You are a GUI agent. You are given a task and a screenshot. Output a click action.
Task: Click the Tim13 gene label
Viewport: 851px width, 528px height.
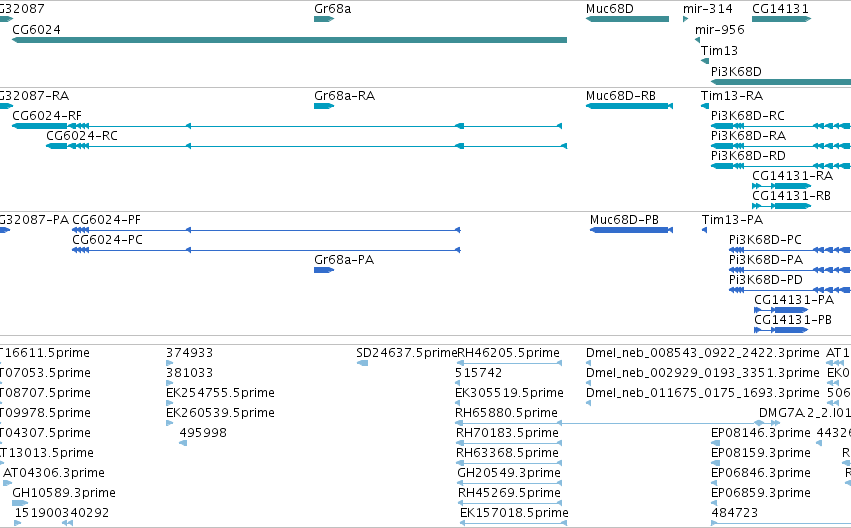(719, 51)
